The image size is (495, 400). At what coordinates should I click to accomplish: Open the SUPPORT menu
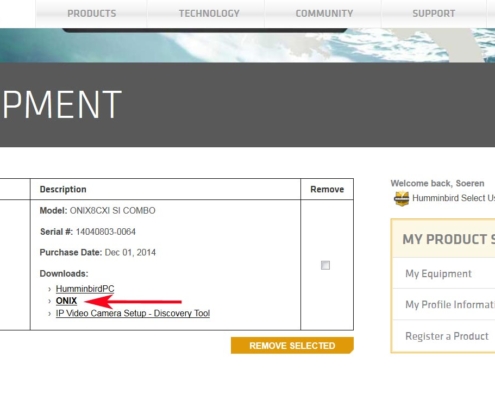click(434, 14)
